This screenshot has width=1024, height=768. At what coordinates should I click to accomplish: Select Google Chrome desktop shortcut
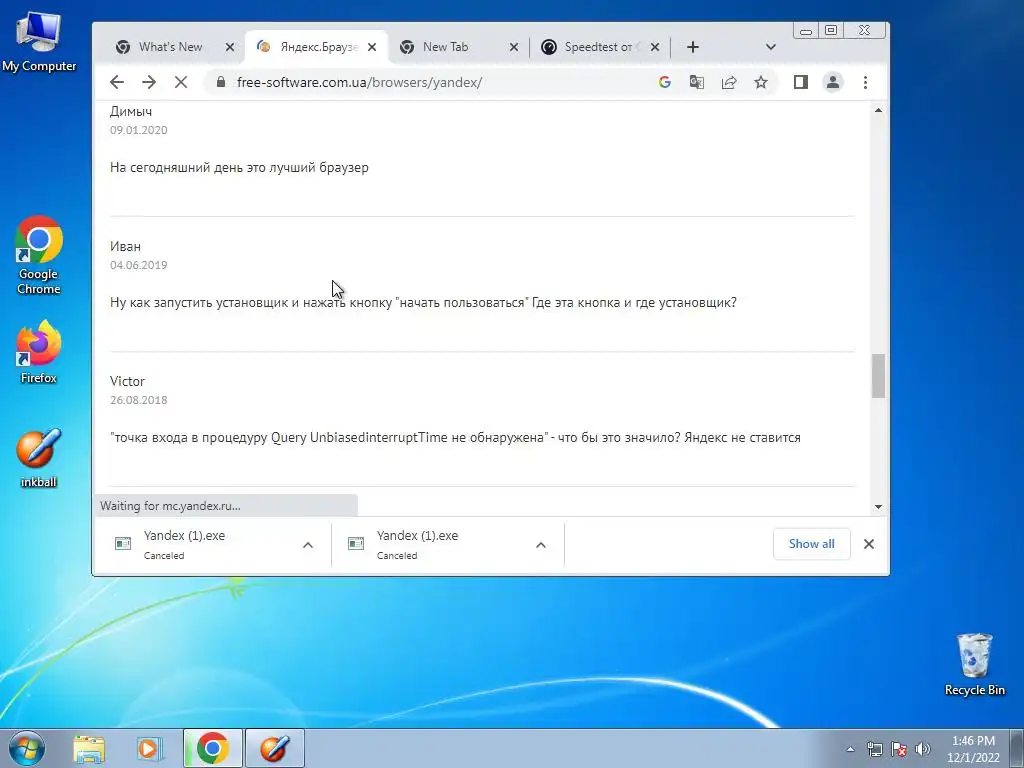point(39,255)
